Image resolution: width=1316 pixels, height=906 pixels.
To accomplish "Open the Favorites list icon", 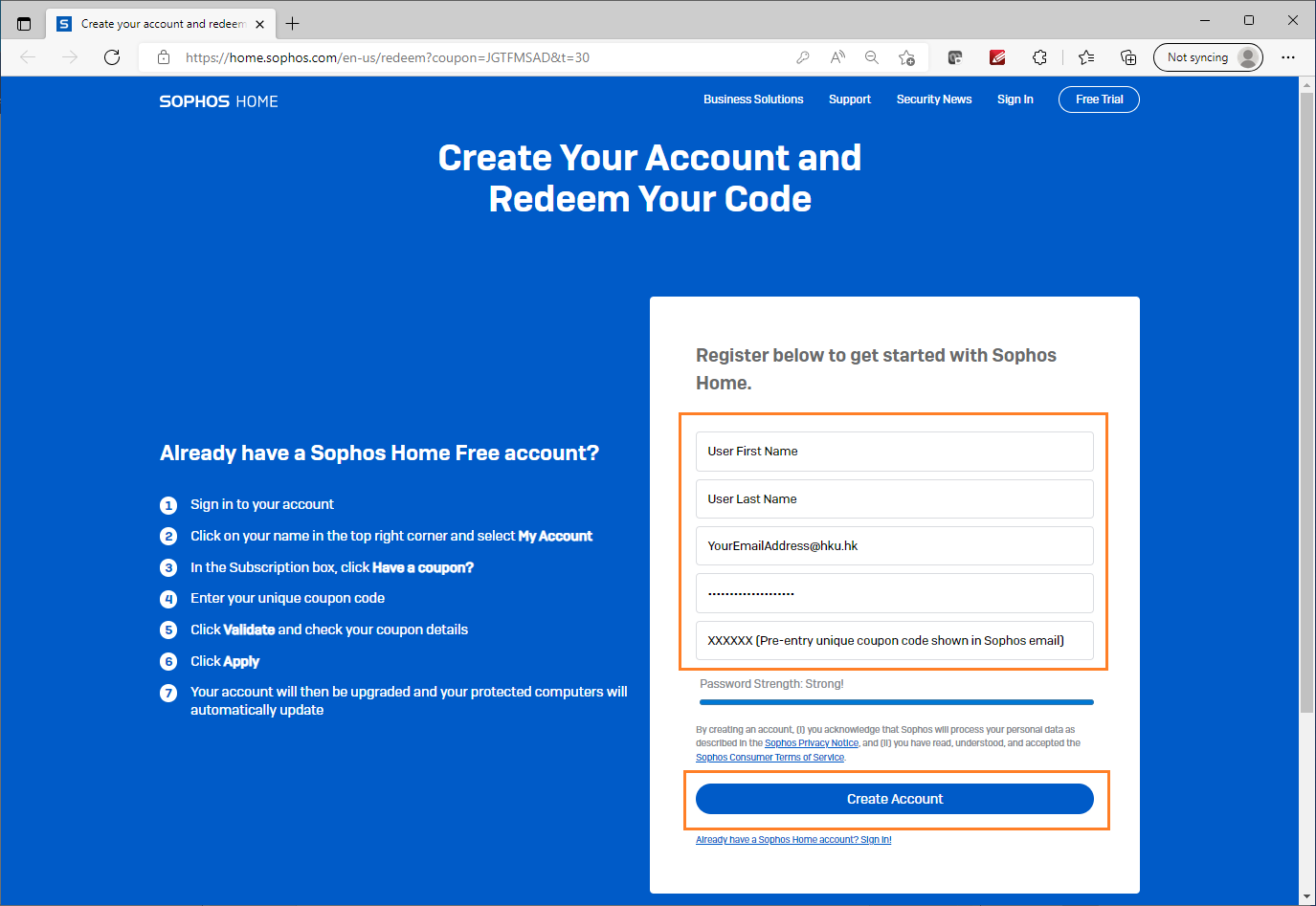I will pyautogui.click(x=1085, y=57).
